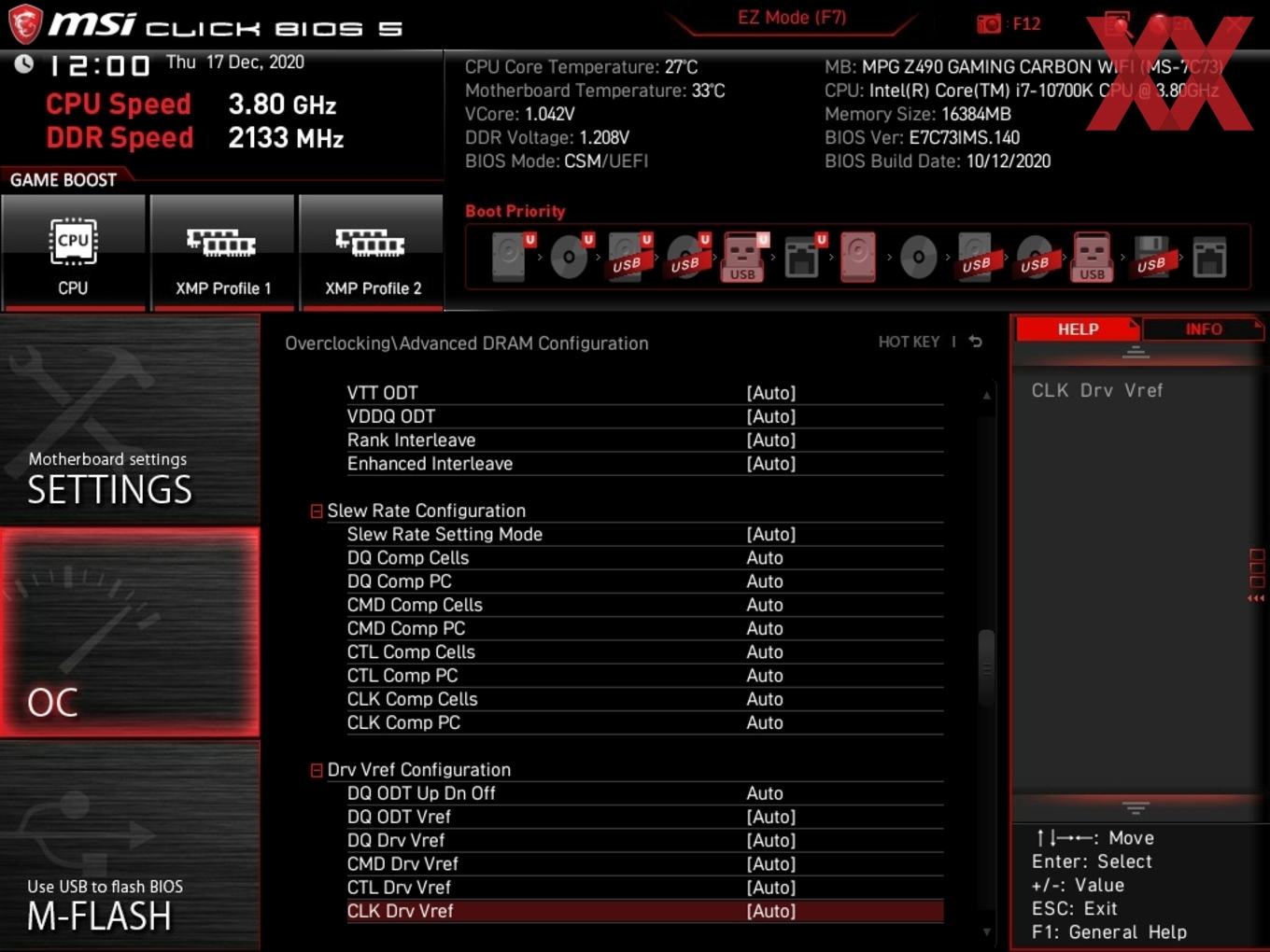The width and height of the screenshot is (1270, 952).
Task: Enable XMP Profile 1
Action: point(222,252)
